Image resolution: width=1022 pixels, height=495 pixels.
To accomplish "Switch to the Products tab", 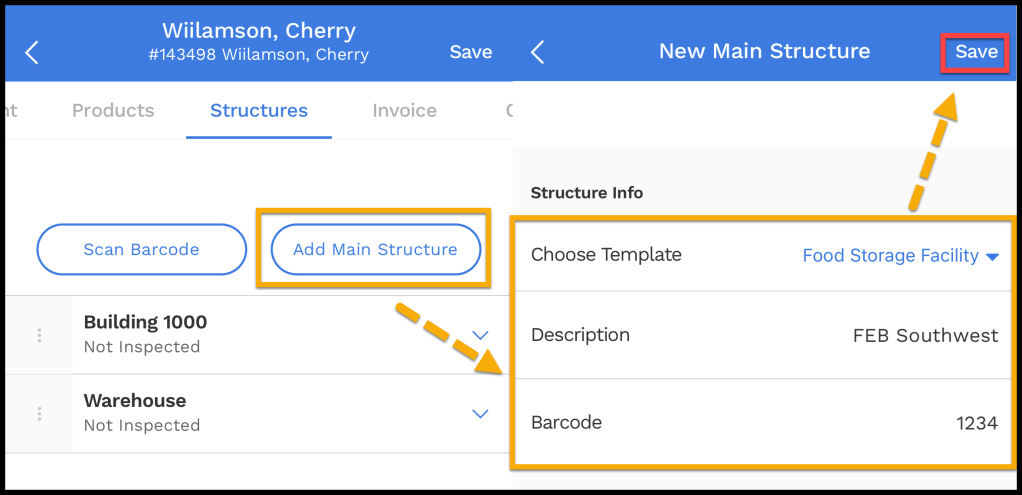I will tap(113, 111).
